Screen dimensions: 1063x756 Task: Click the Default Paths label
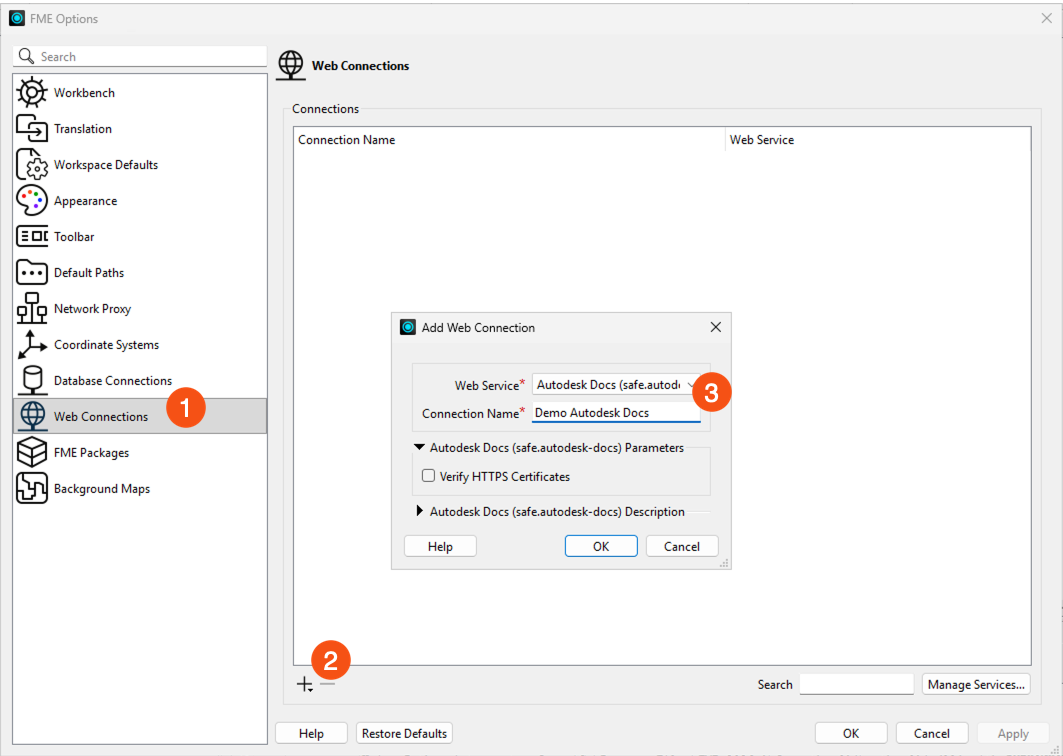pyautogui.click(x=89, y=273)
